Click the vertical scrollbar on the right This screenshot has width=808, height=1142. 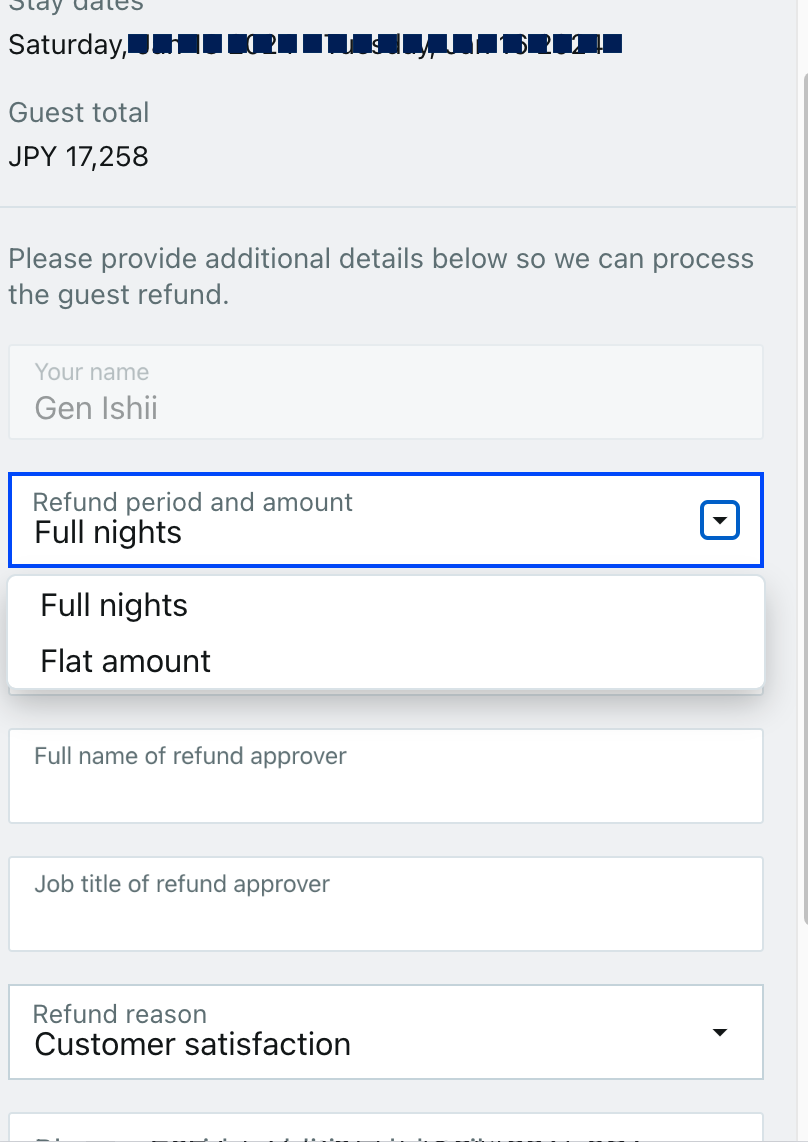[803, 500]
